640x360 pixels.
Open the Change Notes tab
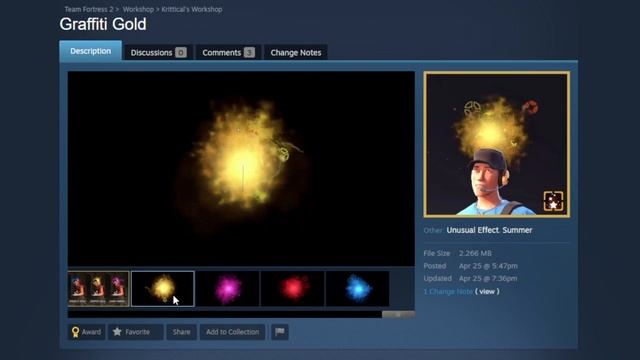click(296, 53)
